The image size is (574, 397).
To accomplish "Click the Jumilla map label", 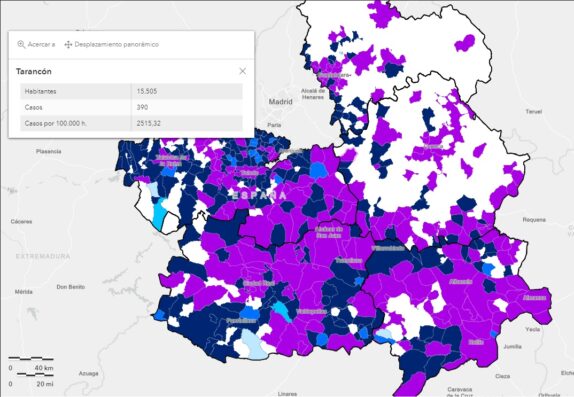I will (512, 346).
